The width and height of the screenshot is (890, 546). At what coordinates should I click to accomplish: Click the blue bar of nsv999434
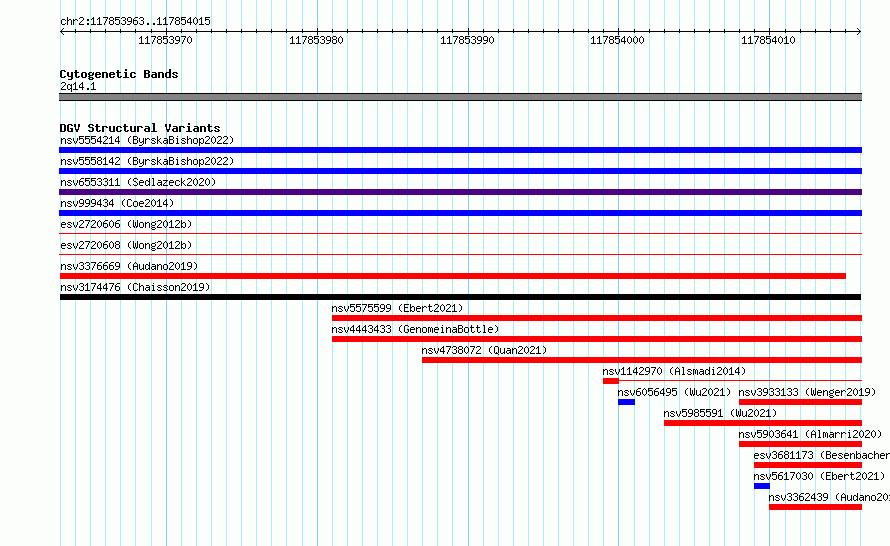460,213
